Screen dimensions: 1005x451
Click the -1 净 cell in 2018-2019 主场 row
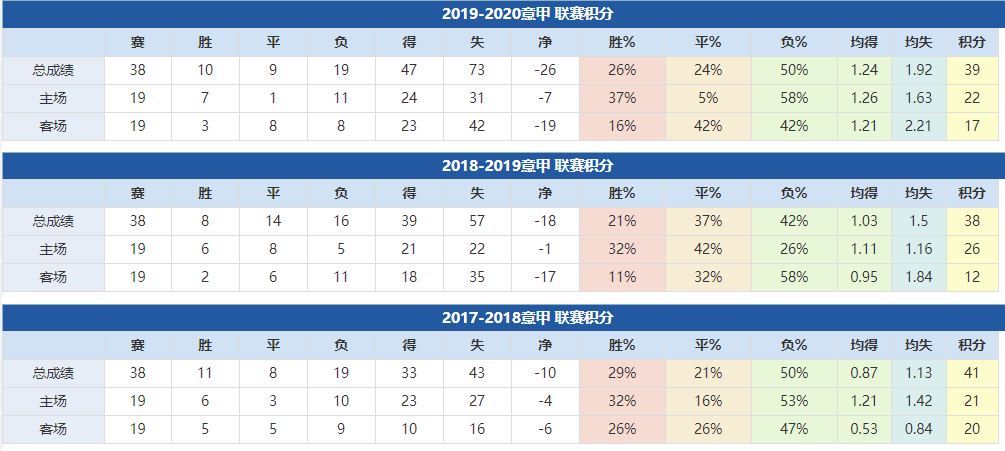545,250
